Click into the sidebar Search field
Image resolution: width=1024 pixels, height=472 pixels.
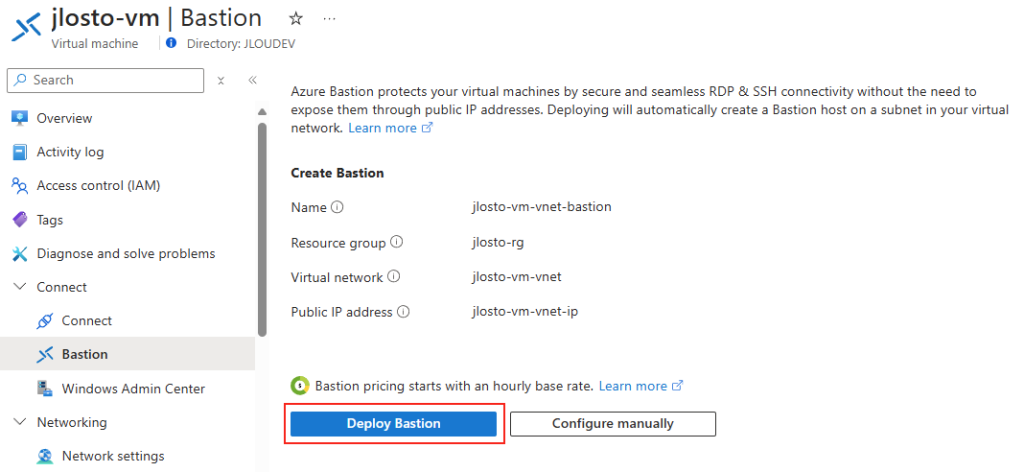pyautogui.click(x=105, y=80)
